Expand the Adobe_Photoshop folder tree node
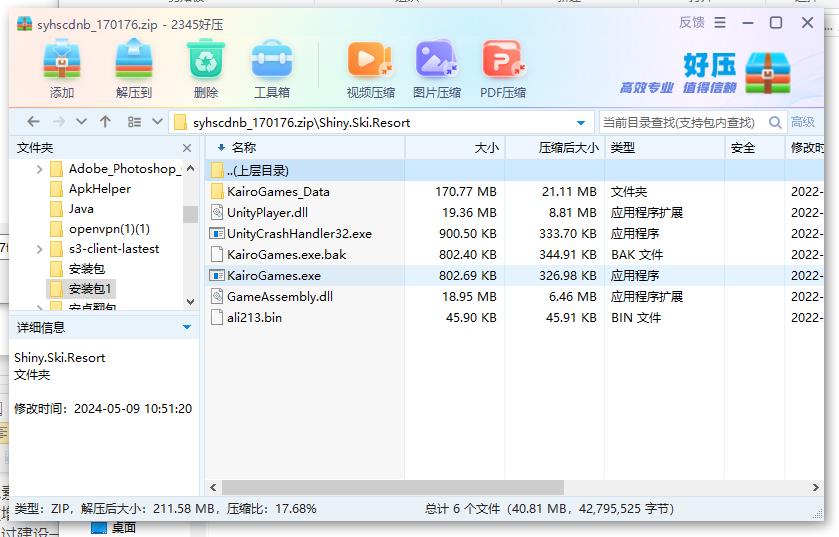839x537 pixels. [x=40, y=169]
